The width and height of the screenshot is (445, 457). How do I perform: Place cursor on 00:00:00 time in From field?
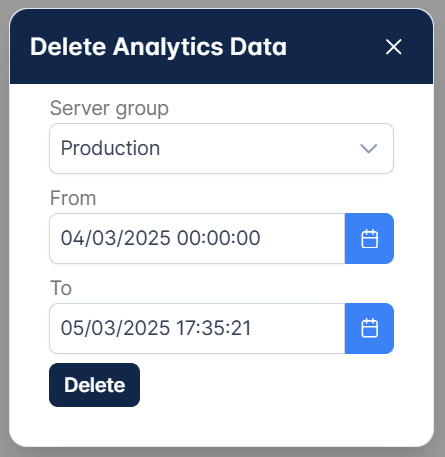click(x=218, y=238)
